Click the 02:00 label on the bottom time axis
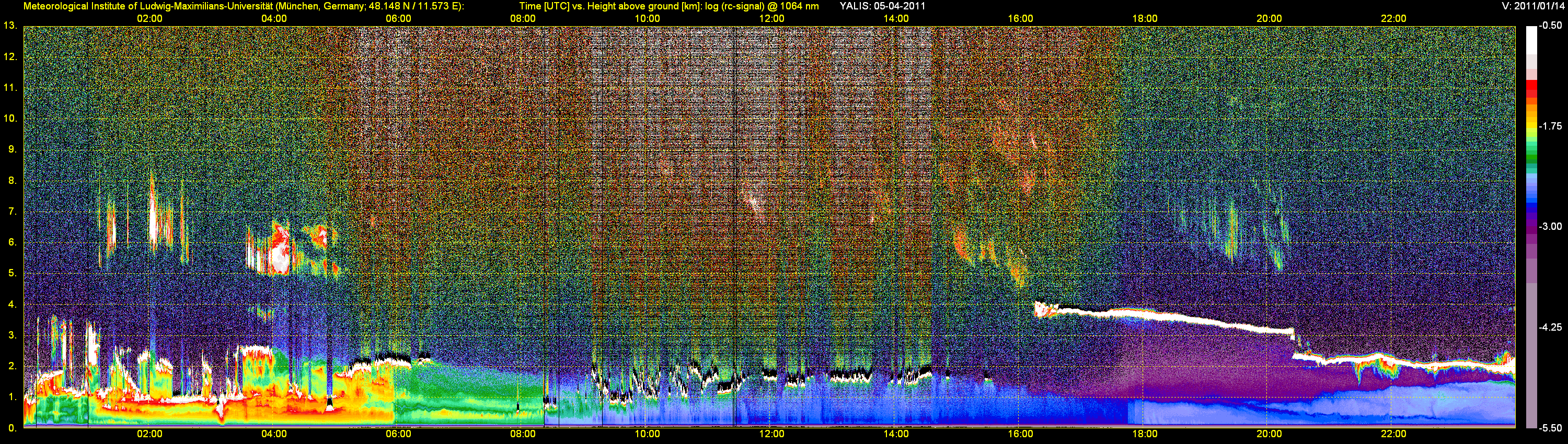Viewport: 1568px width, 444px height. (149, 434)
